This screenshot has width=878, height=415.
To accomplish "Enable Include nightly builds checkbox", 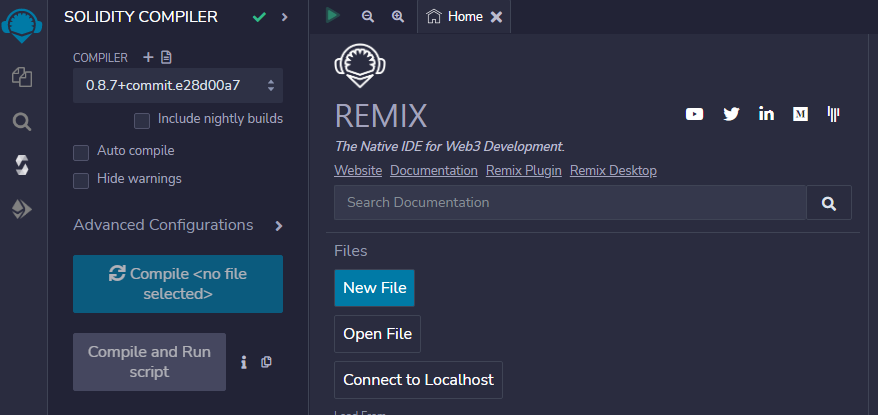I will (x=142, y=120).
